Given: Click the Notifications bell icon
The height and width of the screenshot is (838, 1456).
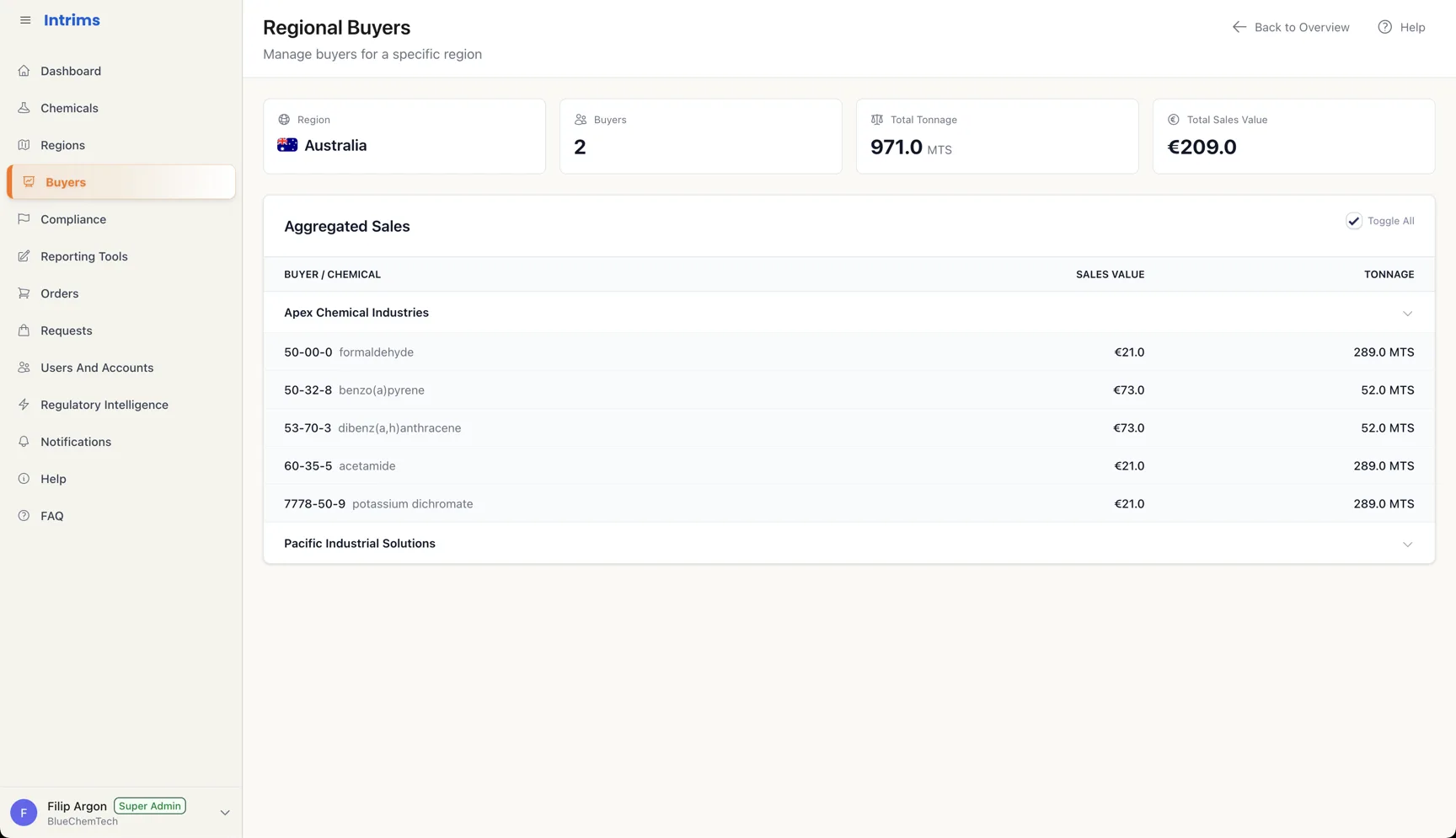Looking at the screenshot, I should pyautogui.click(x=24, y=442).
